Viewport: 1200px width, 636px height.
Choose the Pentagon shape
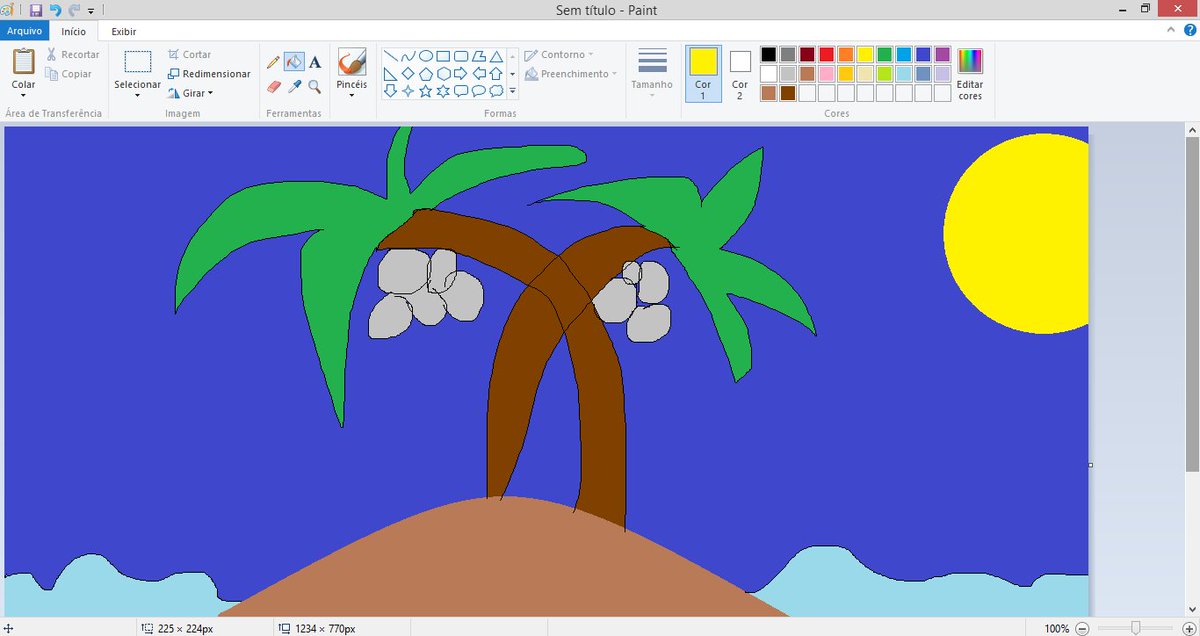pyautogui.click(x=425, y=73)
